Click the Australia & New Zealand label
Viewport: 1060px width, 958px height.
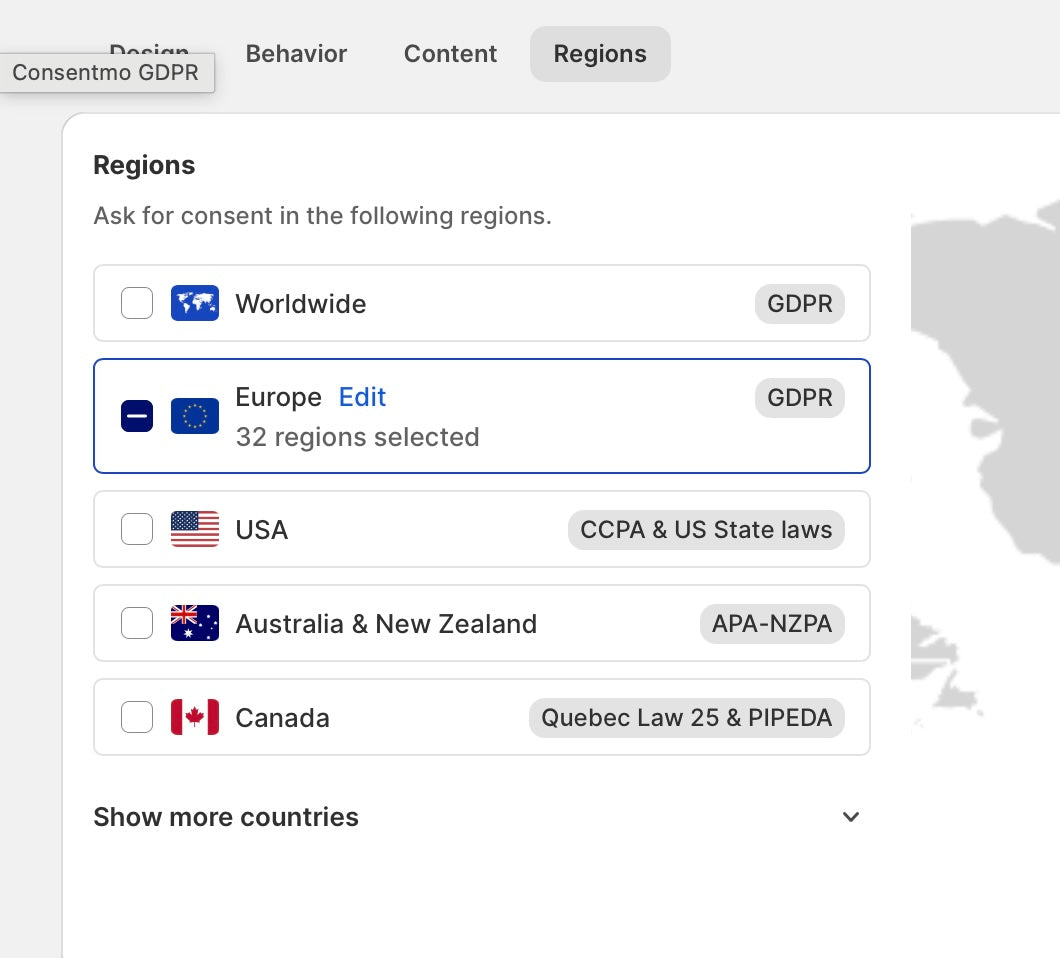(x=386, y=623)
